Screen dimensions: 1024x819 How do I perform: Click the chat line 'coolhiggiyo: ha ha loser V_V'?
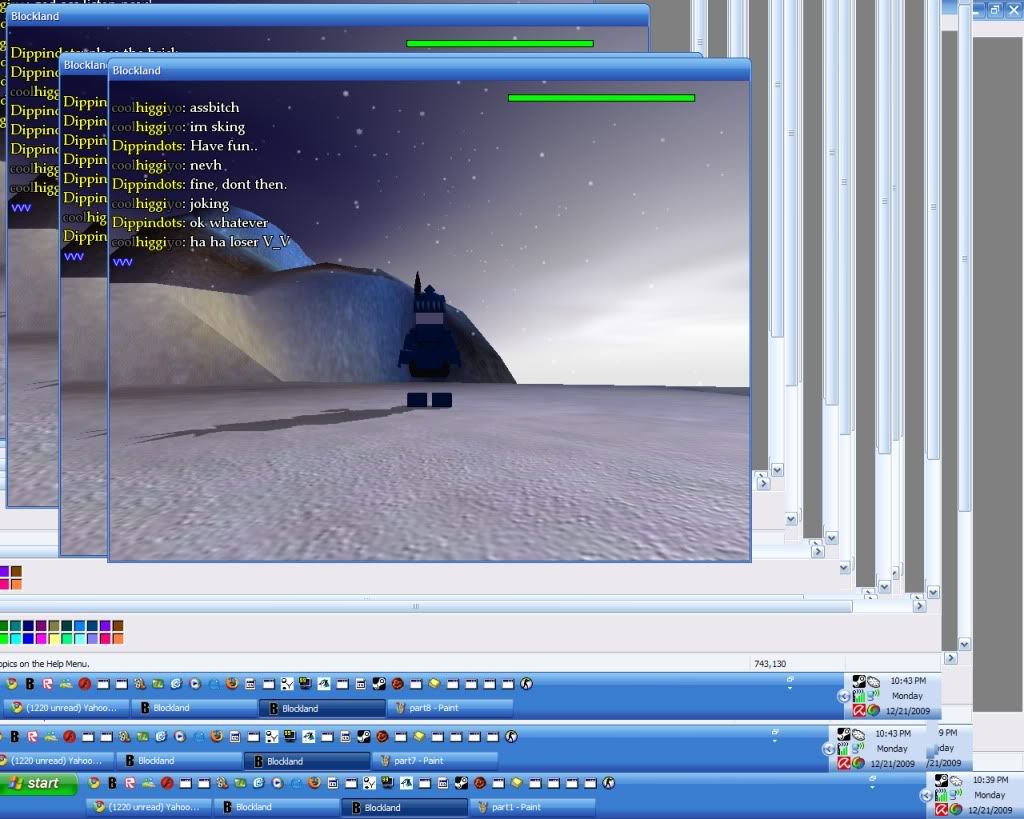201,242
